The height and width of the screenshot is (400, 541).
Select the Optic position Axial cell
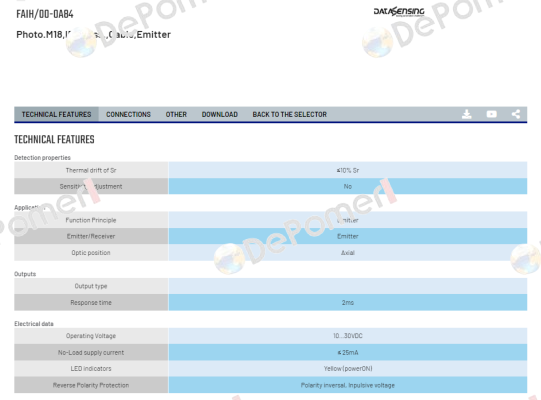[x=348, y=253]
